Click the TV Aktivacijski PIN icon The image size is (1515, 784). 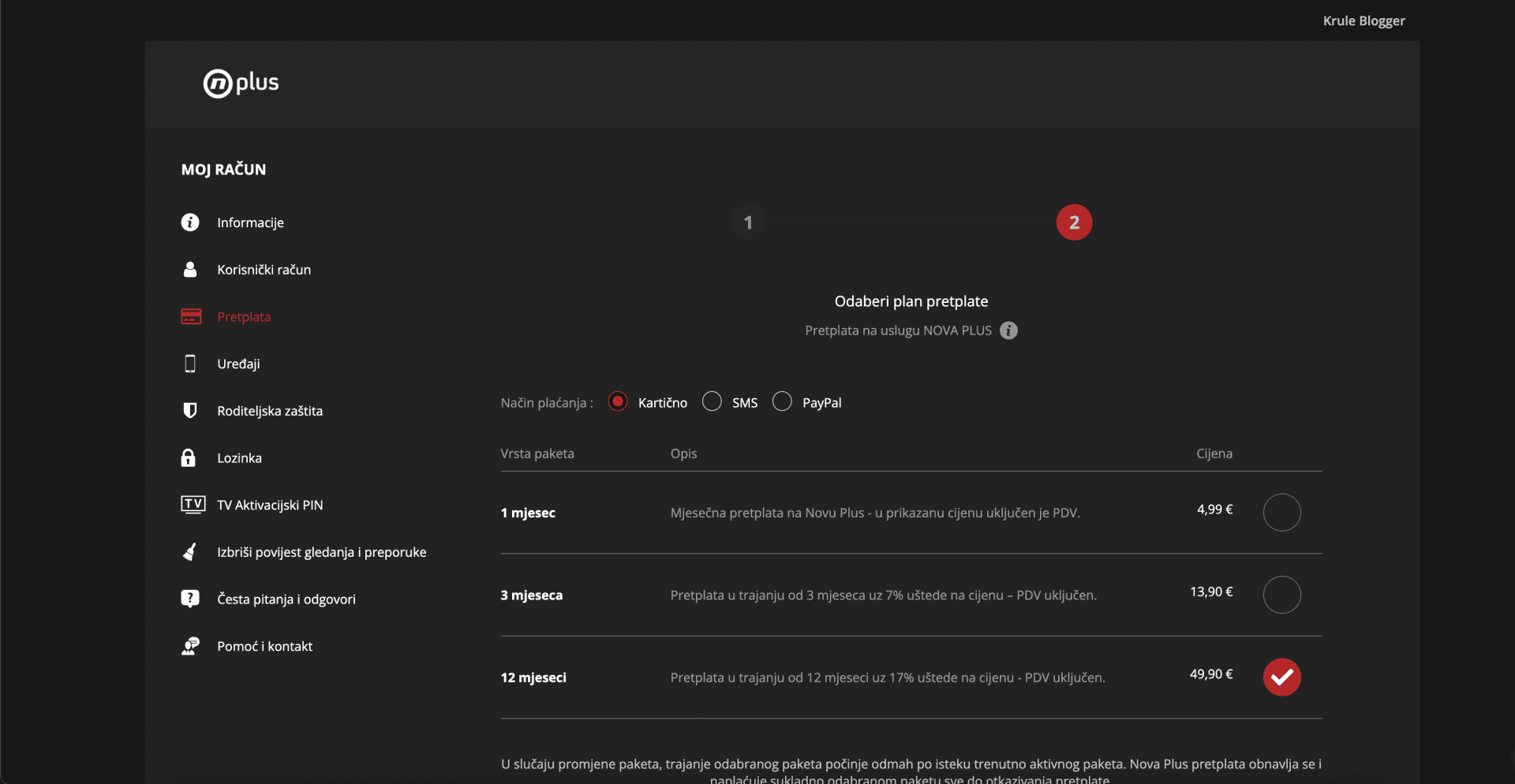point(193,505)
